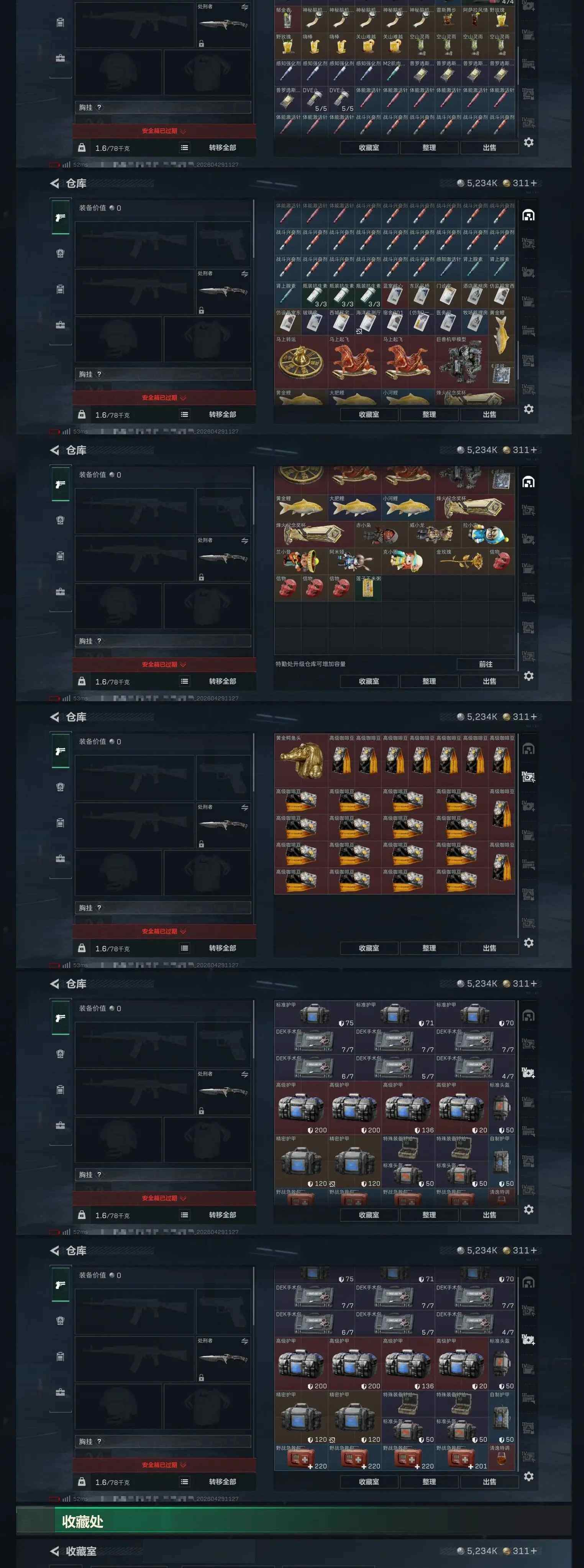This screenshot has width=584, height=1568.
Task: Open the green 收藏处 section banner
Action: 293,1521
